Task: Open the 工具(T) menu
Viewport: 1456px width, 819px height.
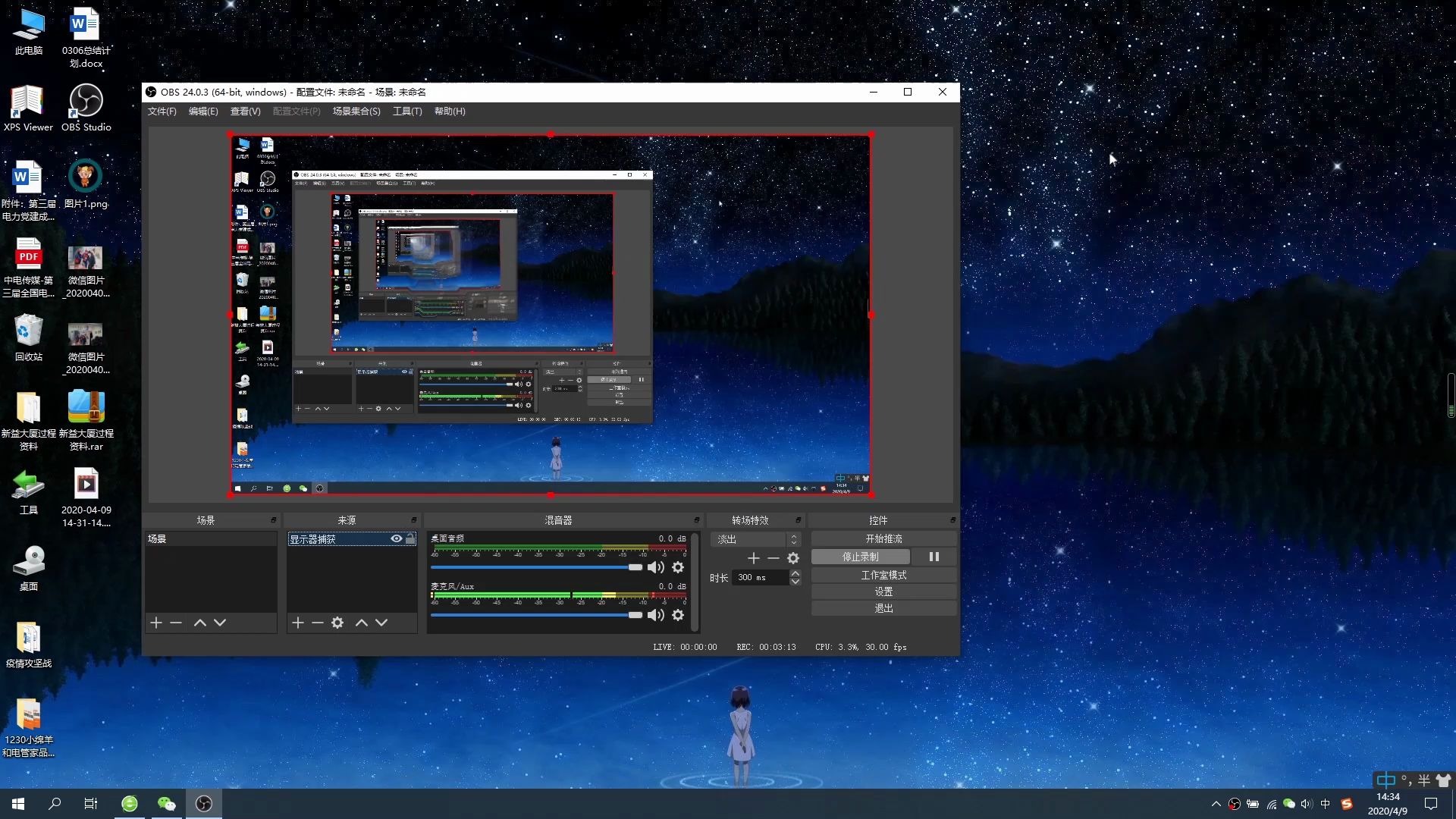Action: point(407,111)
